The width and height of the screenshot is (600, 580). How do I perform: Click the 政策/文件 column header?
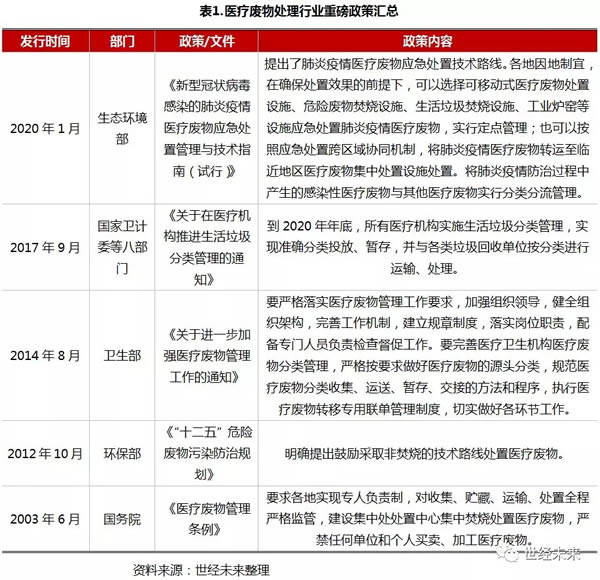coord(207,41)
